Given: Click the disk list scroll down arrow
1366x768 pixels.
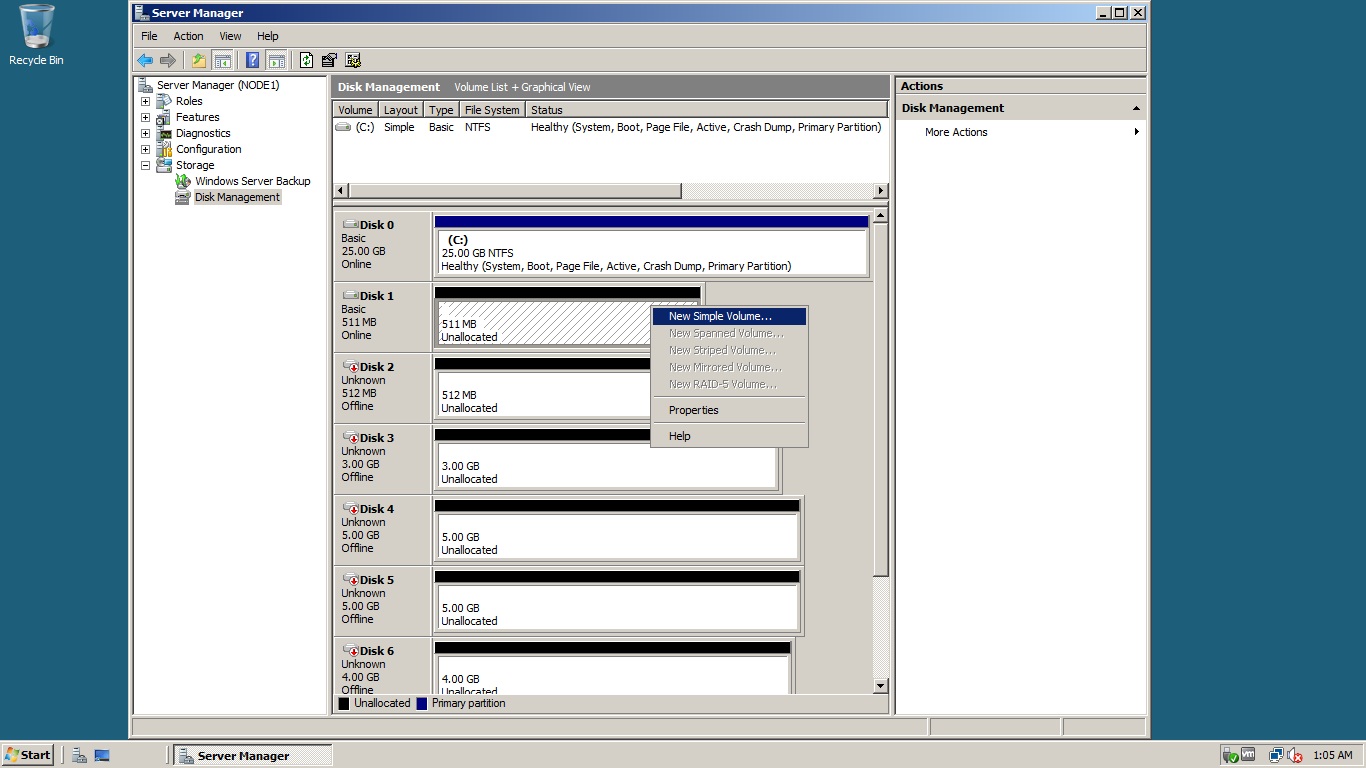Looking at the screenshot, I should [880, 686].
